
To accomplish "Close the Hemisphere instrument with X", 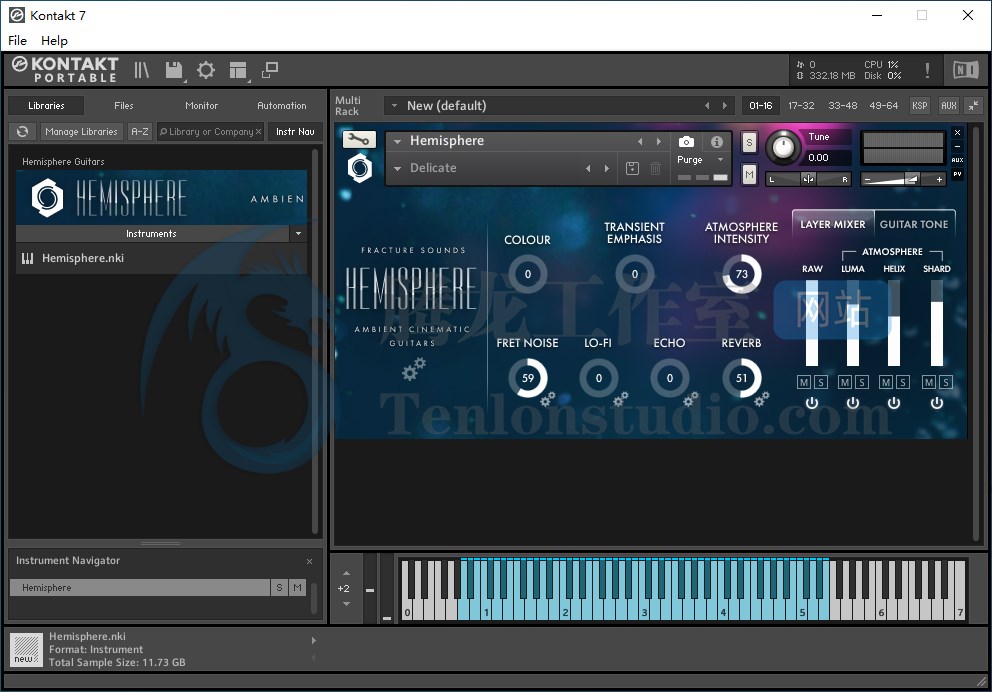I will [957, 132].
